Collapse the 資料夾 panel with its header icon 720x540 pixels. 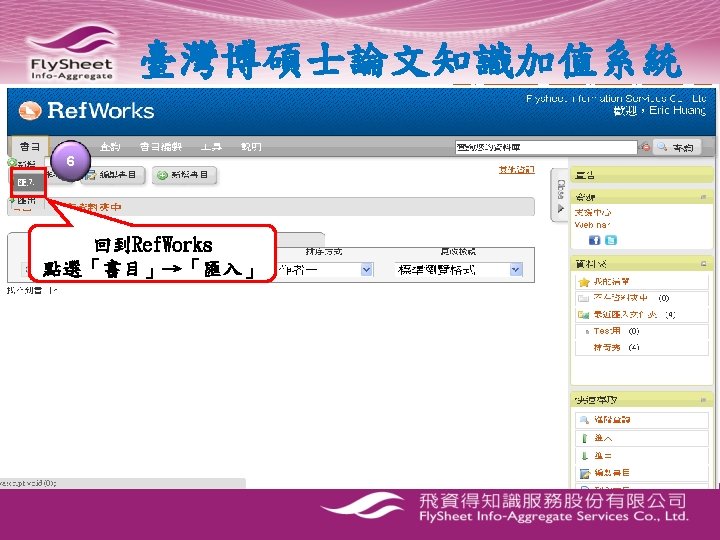(703, 264)
